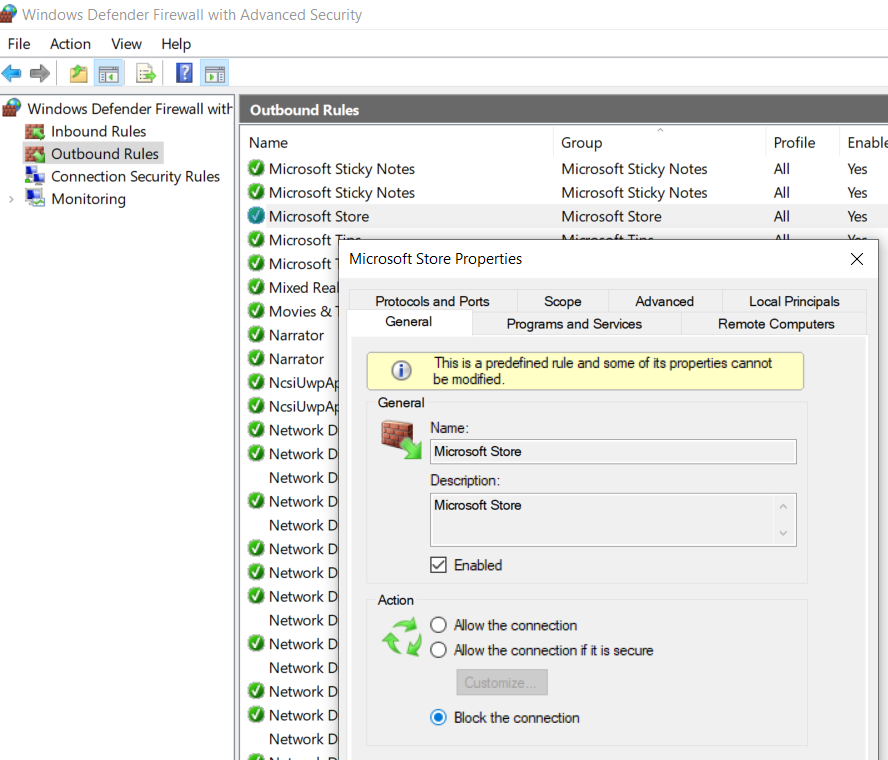Select the Microsoft Store rule row

(x=566, y=216)
